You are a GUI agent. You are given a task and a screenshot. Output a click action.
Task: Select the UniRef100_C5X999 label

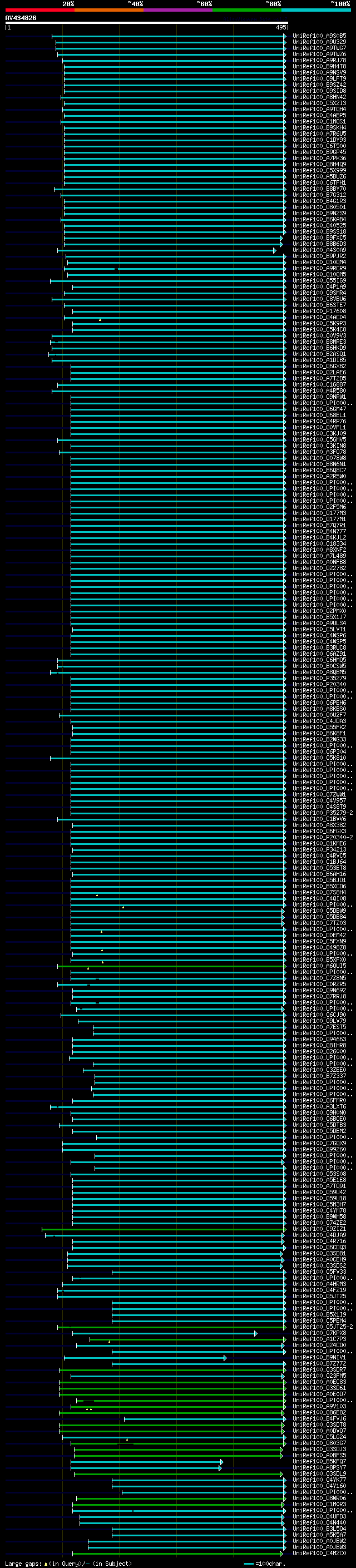pos(319,170)
